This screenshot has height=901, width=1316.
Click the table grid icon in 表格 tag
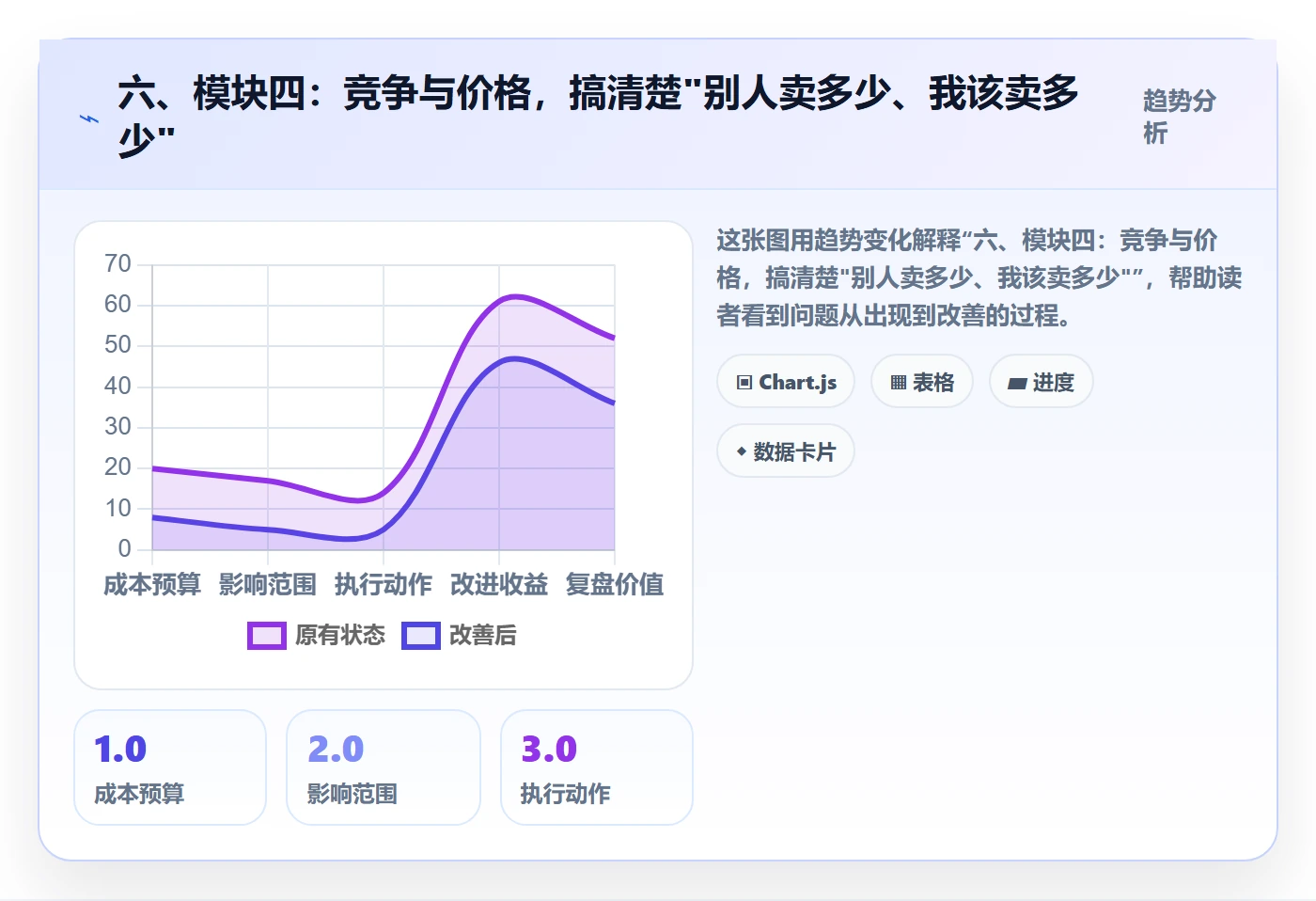click(x=899, y=382)
